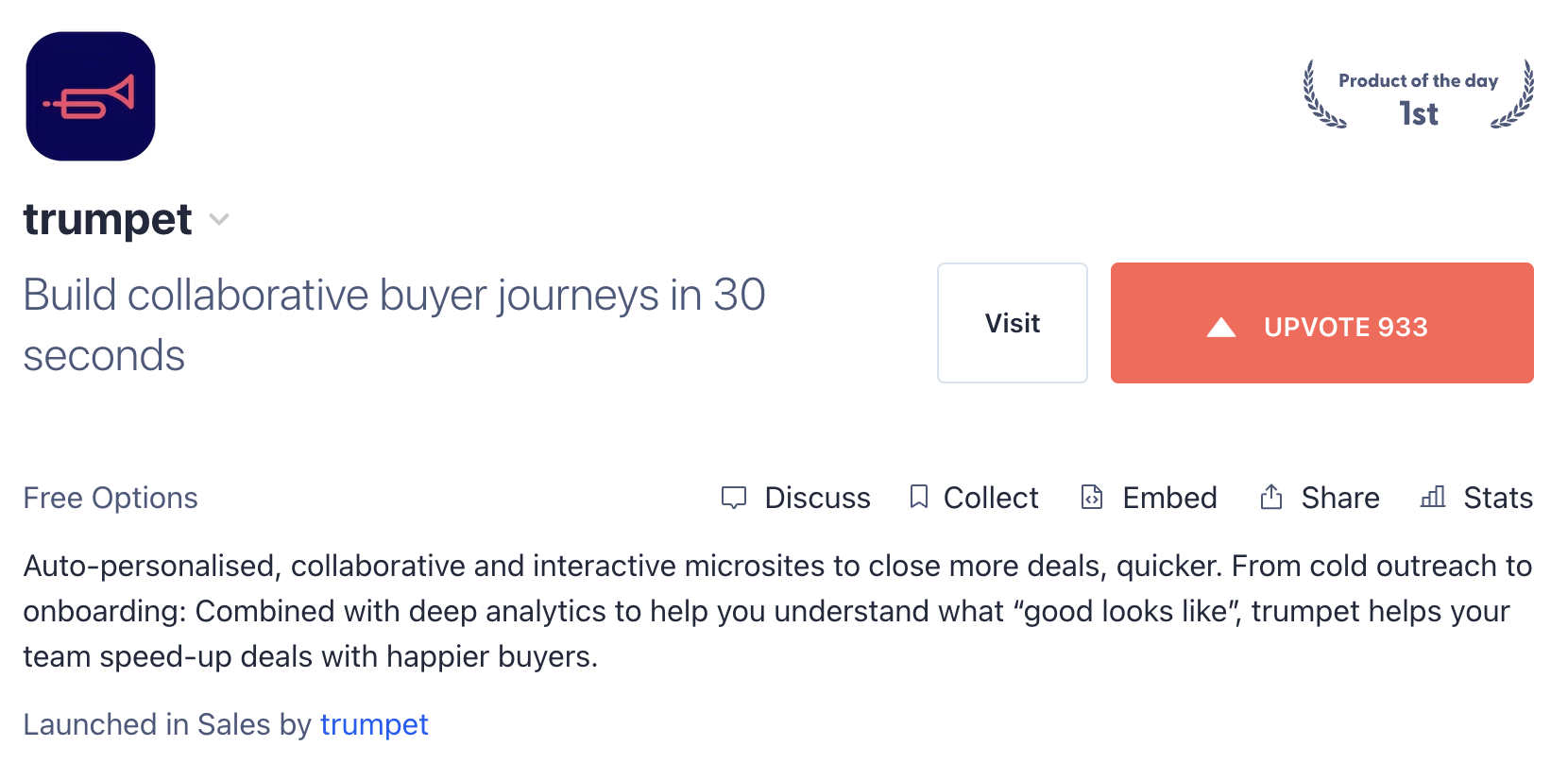
Task: Click the Free Options pricing label
Action: pyautogui.click(x=111, y=498)
